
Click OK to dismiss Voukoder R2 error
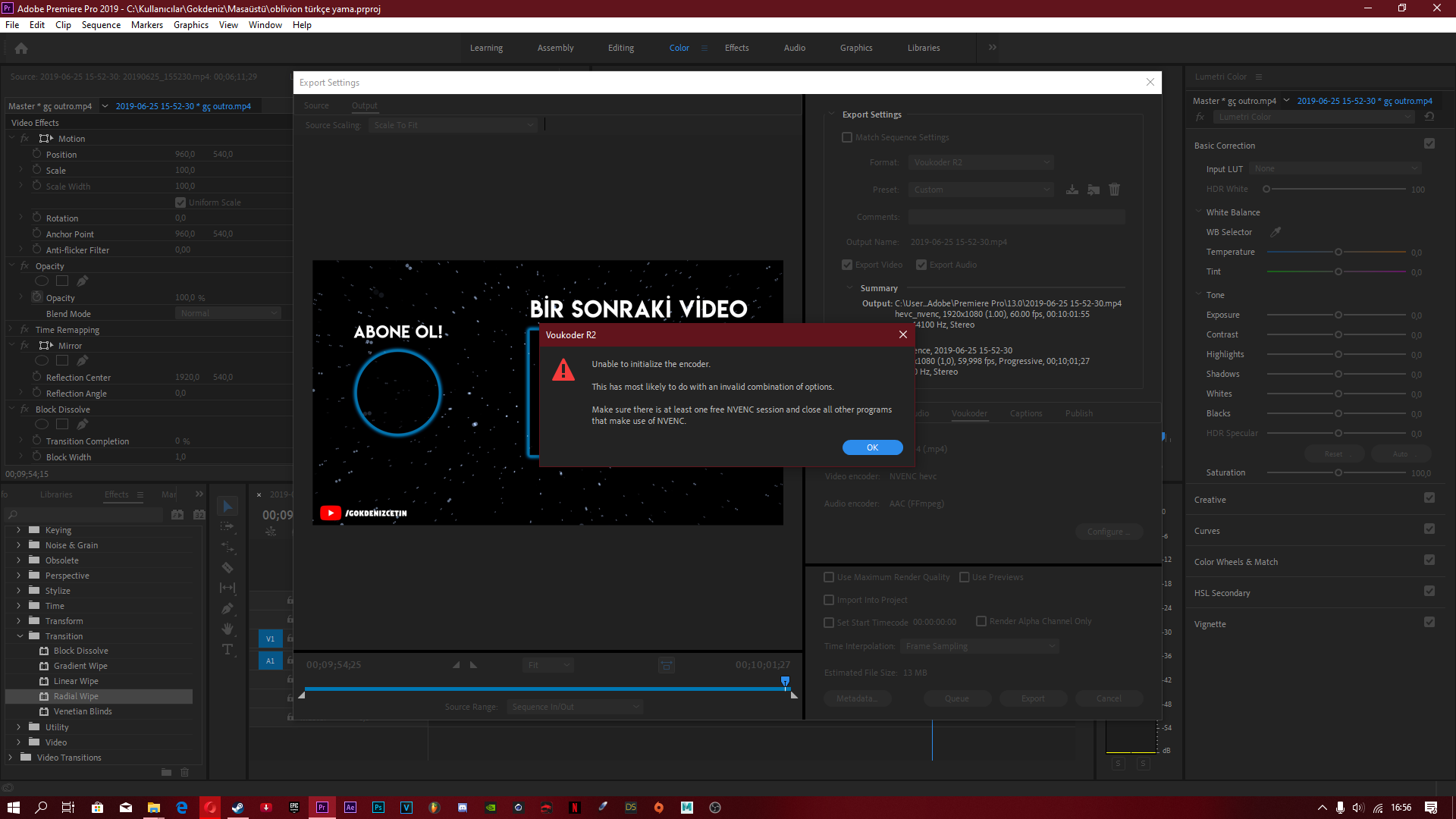871,447
